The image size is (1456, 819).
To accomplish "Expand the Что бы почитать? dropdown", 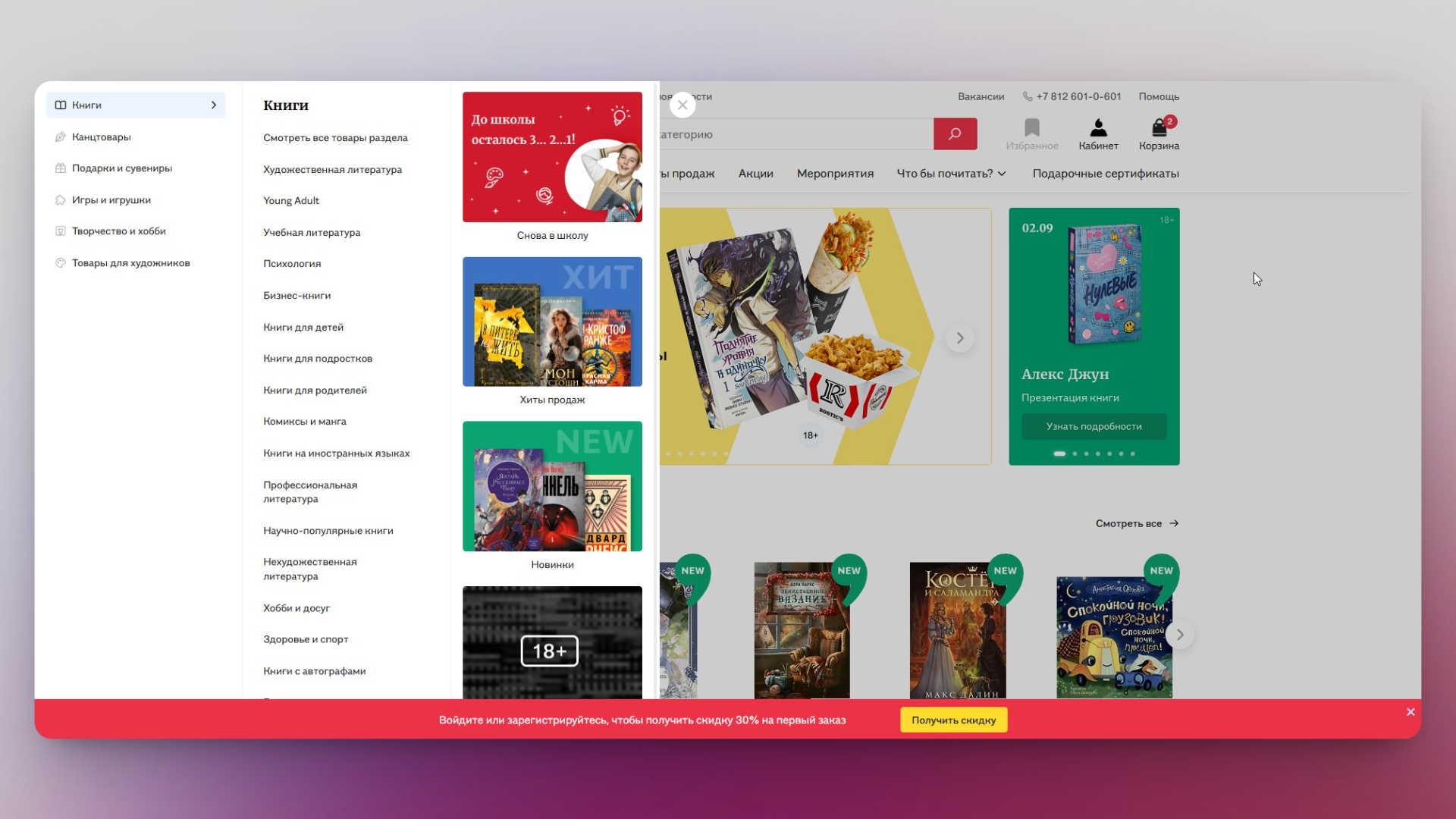I will (x=951, y=174).
